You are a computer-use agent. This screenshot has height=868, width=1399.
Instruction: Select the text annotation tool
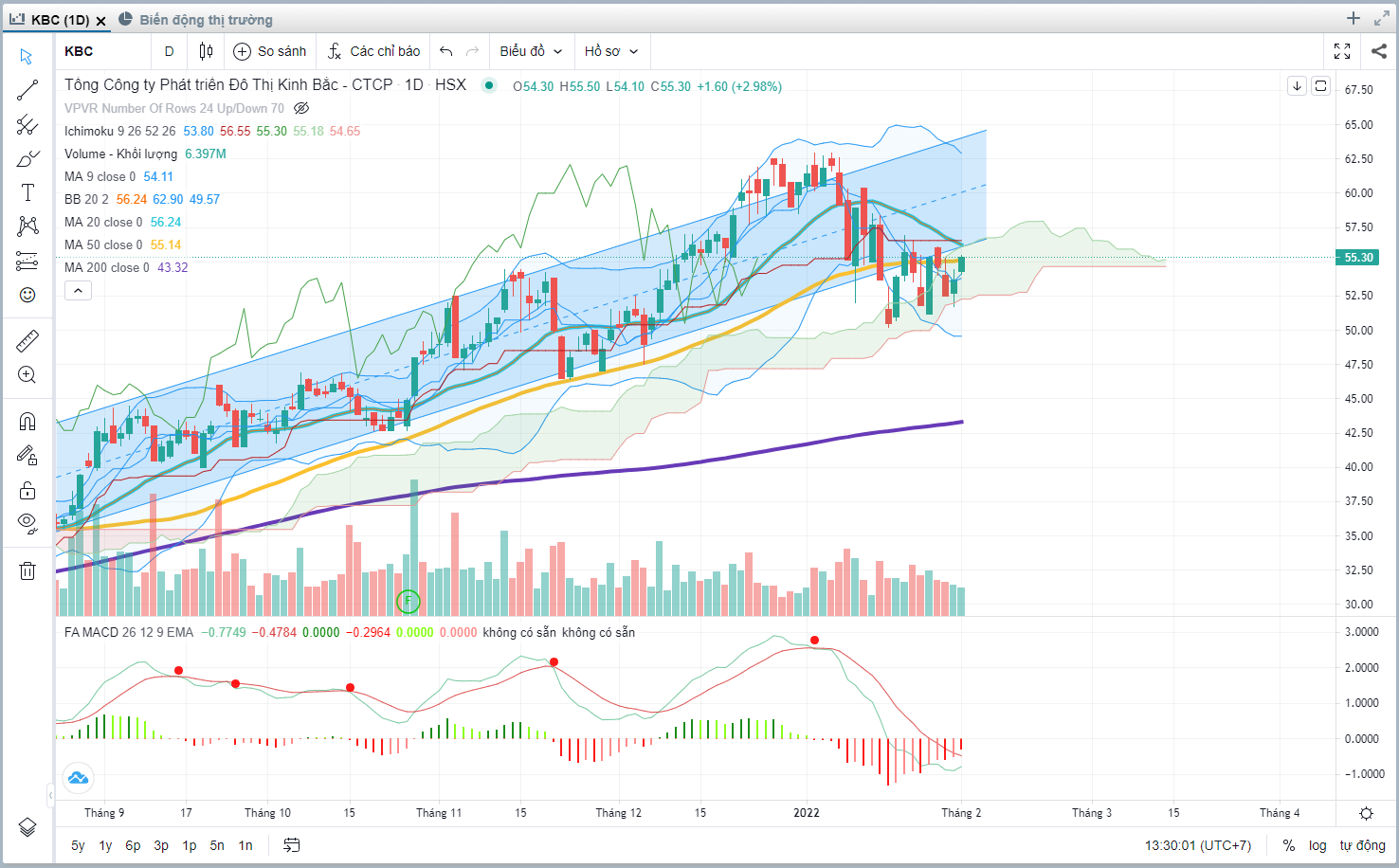point(27,193)
